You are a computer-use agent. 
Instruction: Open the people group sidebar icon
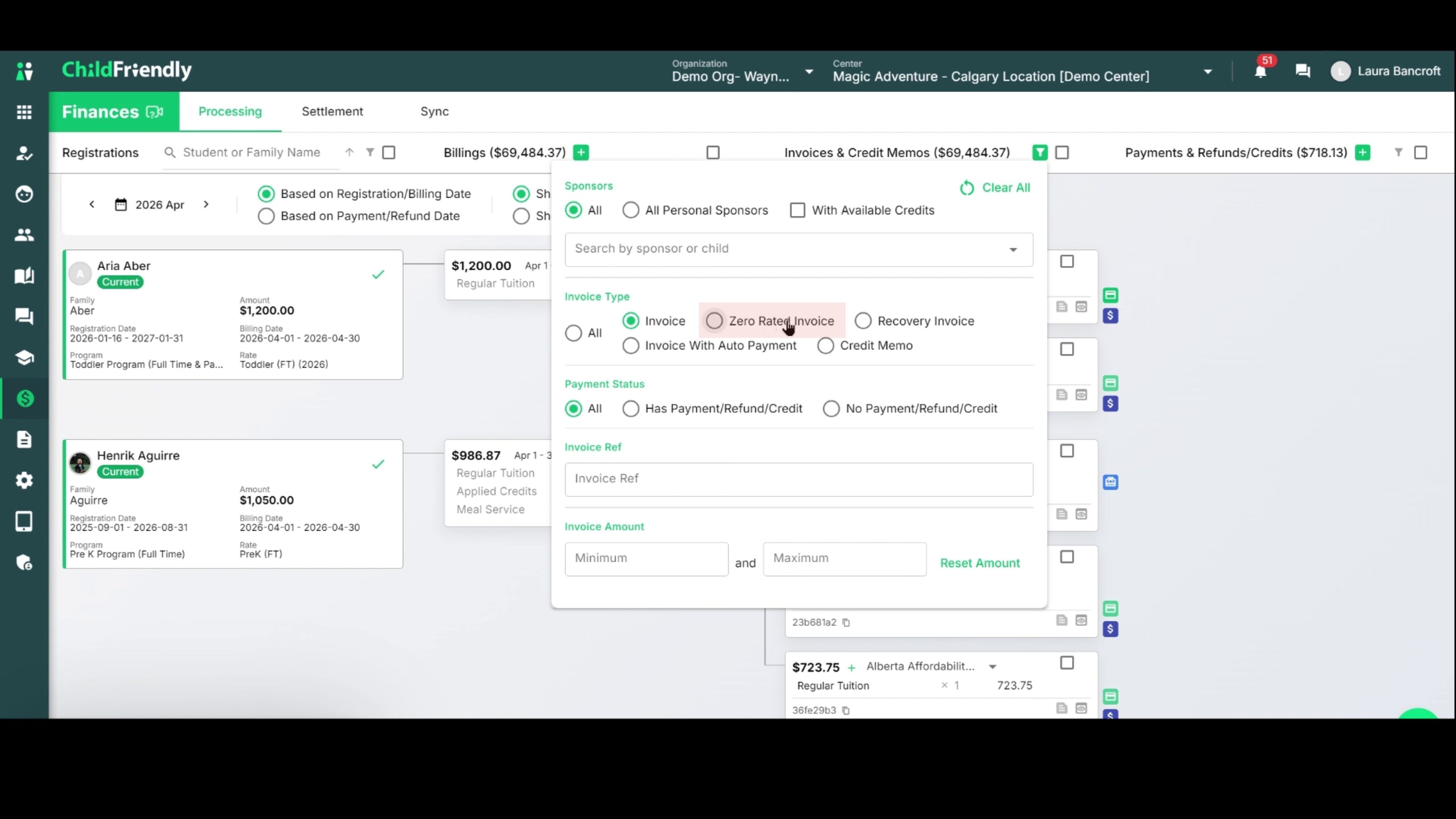[x=24, y=235]
